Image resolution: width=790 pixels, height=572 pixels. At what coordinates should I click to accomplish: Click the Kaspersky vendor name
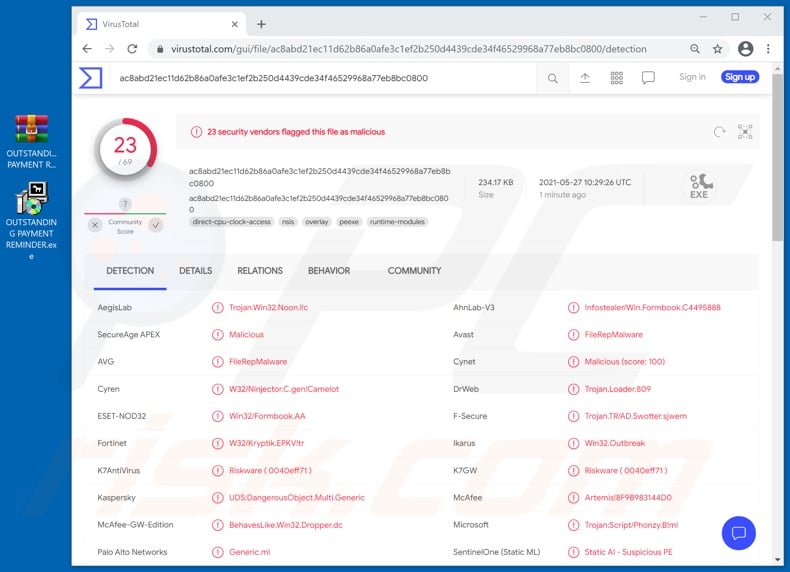click(116, 498)
